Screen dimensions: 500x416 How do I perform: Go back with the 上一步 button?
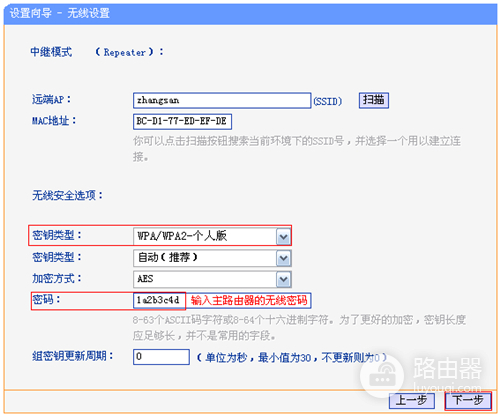[x=412, y=400]
